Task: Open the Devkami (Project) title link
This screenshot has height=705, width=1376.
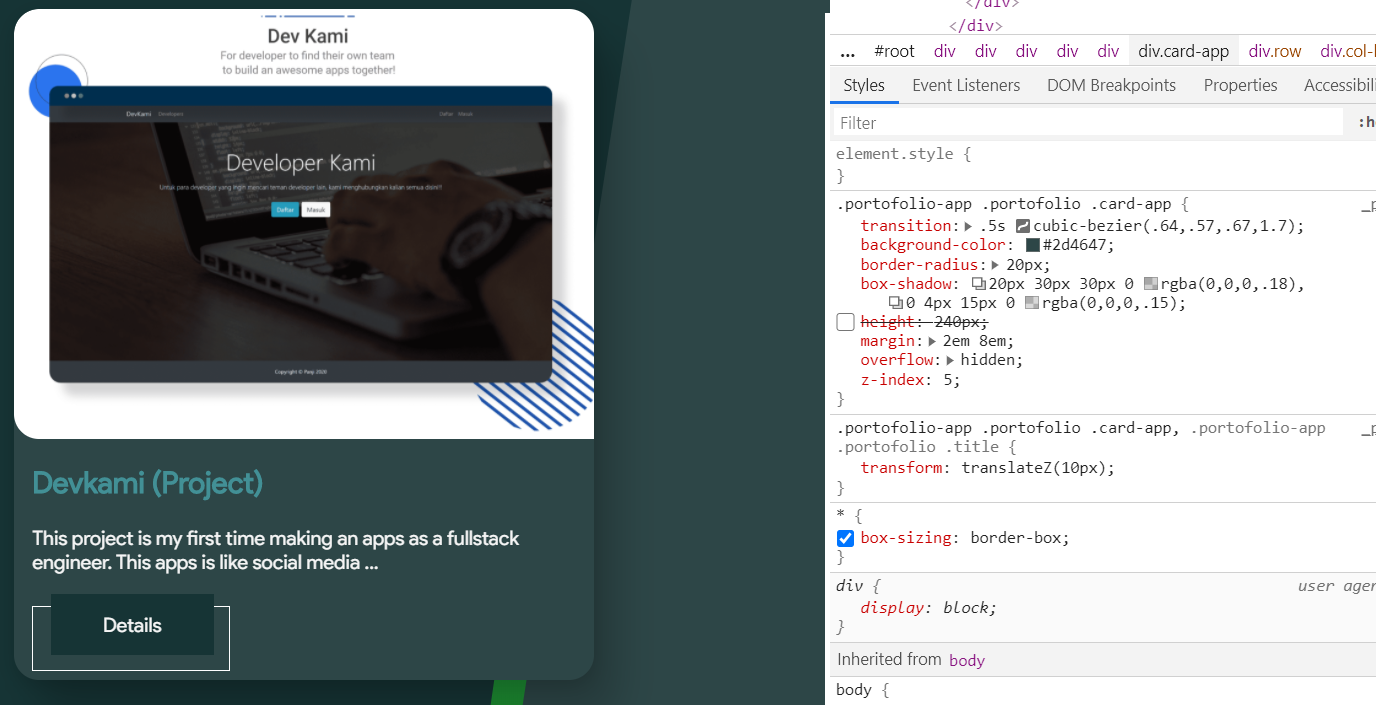Action: coord(147,484)
